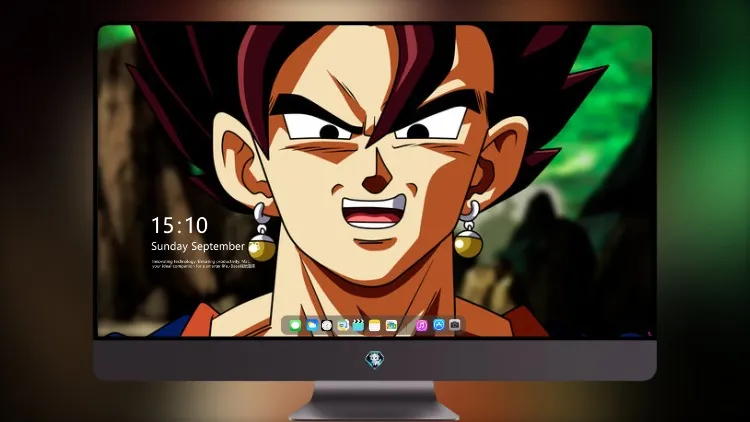Open the Clock app icon in dock
Viewport: 750px width, 422px height.
(327, 325)
